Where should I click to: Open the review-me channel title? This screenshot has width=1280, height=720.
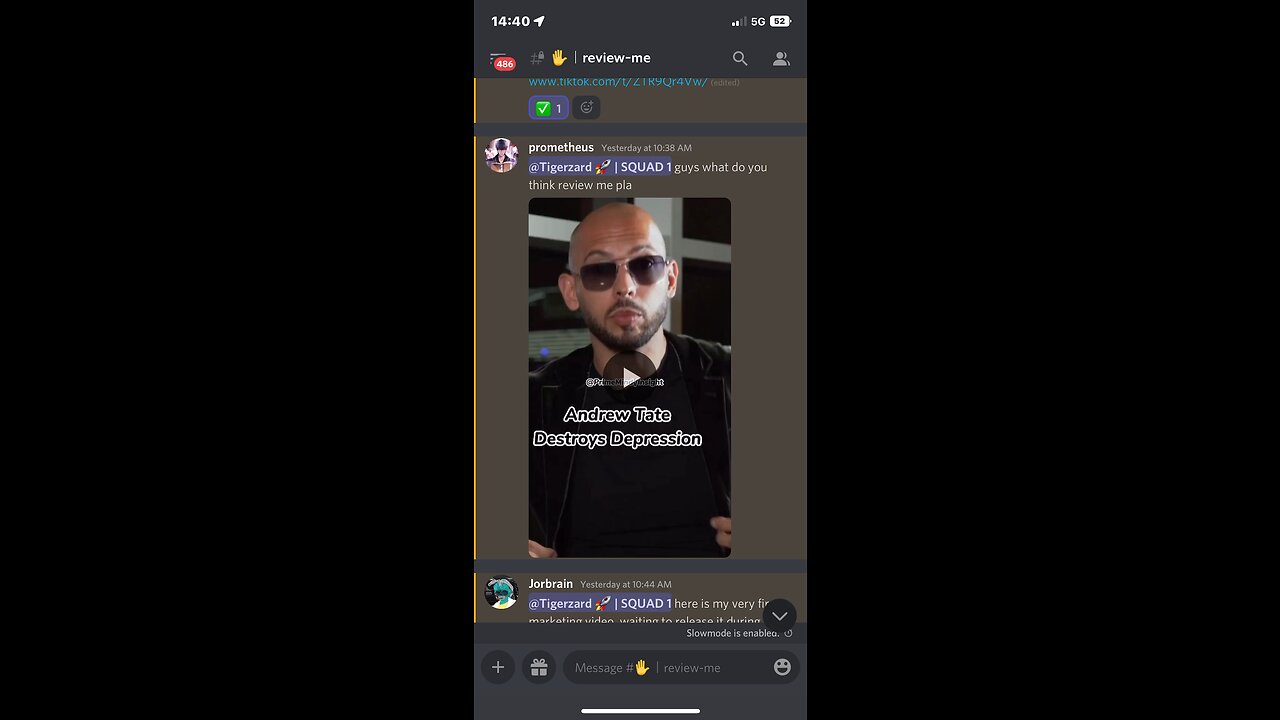[616, 58]
